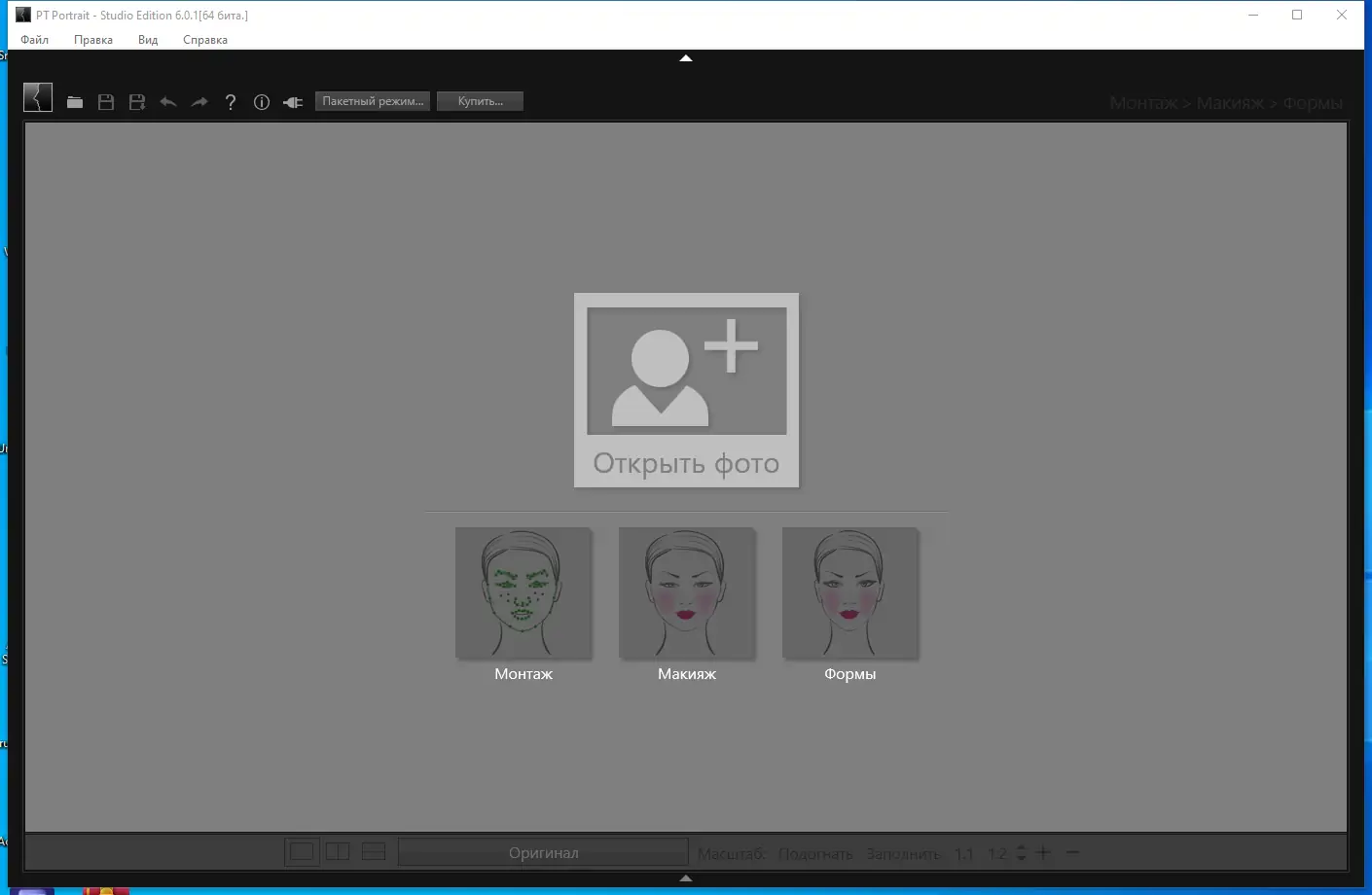Image resolution: width=1372 pixels, height=895 pixels.
Task: Open help with the question mark icon
Action: [x=231, y=102]
